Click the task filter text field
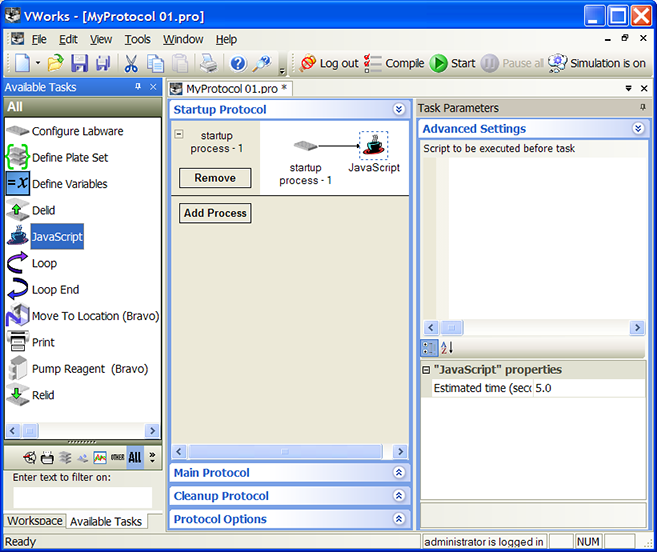 [82, 497]
